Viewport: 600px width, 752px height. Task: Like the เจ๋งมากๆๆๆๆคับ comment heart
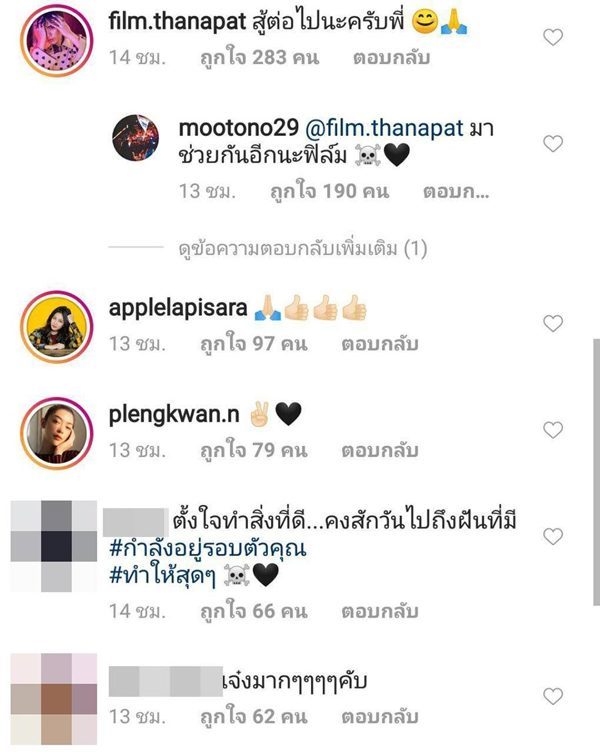click(553, 696)
